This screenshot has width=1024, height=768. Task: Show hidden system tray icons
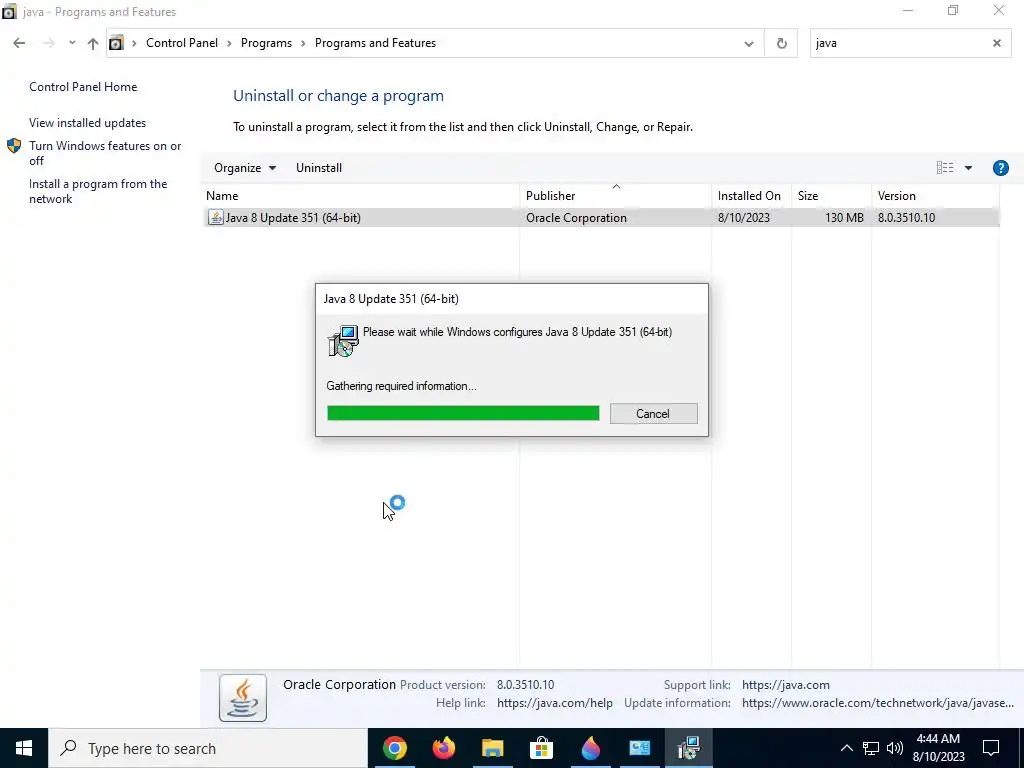[x=846, y=748]
